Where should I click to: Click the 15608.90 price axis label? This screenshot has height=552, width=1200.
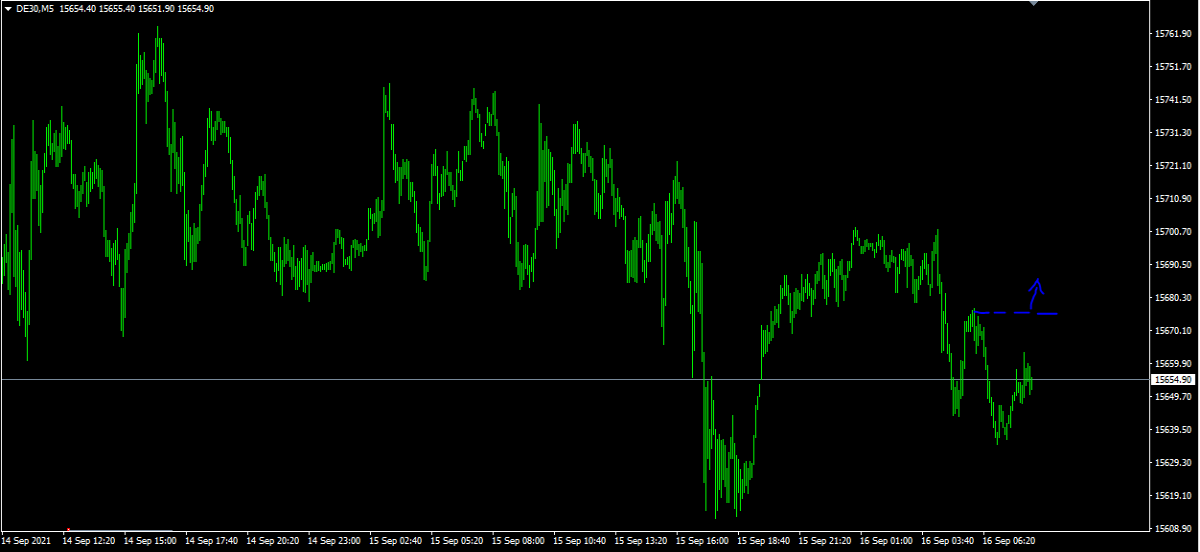pos(1172,528)
